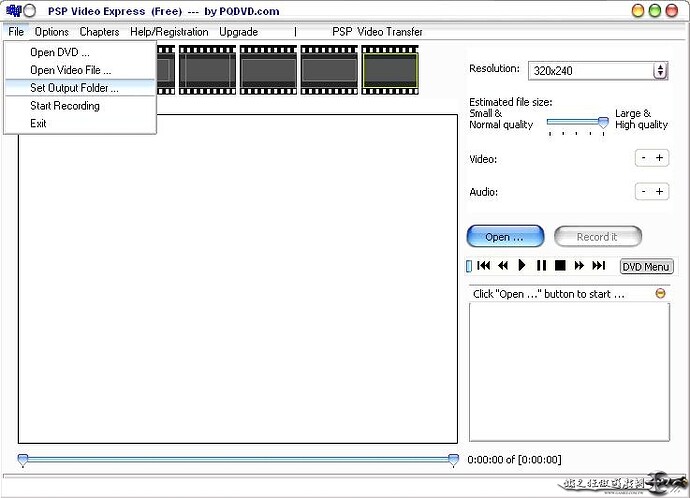Open PSP Video Transfer menu item
The width and height of the screenshot is (690, 498).
click(x=377, y=32)
